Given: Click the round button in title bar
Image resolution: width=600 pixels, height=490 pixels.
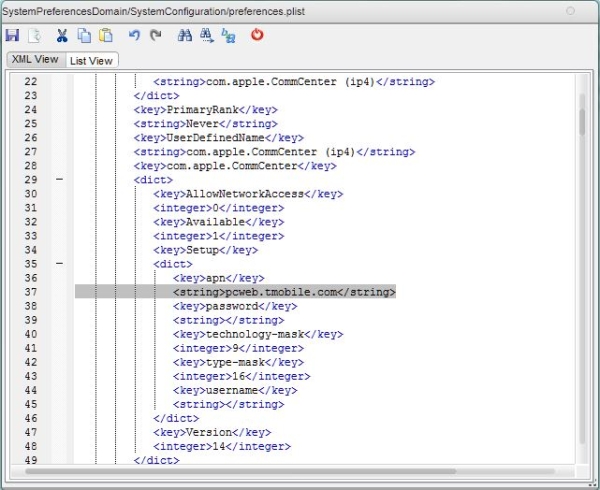Looking at the screenshot, I should (570, 10).
